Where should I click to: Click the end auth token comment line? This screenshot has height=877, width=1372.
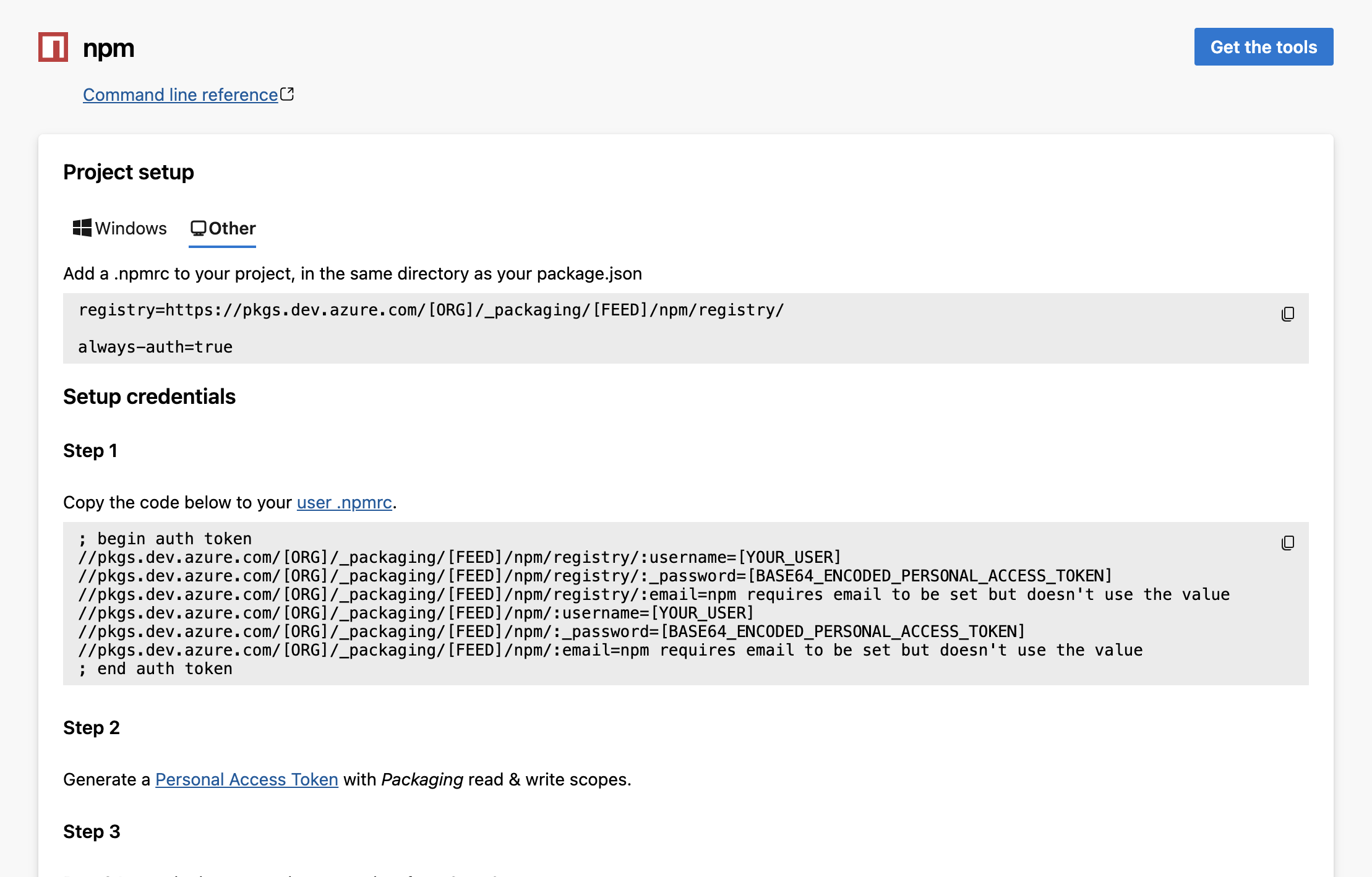pyautogui.click(x=155, y=669)
